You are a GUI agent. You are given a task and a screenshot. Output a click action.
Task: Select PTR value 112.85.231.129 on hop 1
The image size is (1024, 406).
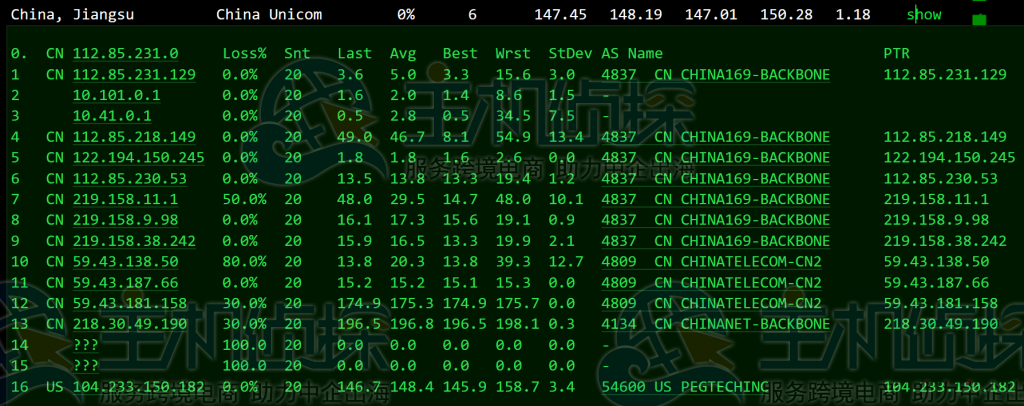pos(945,74)
